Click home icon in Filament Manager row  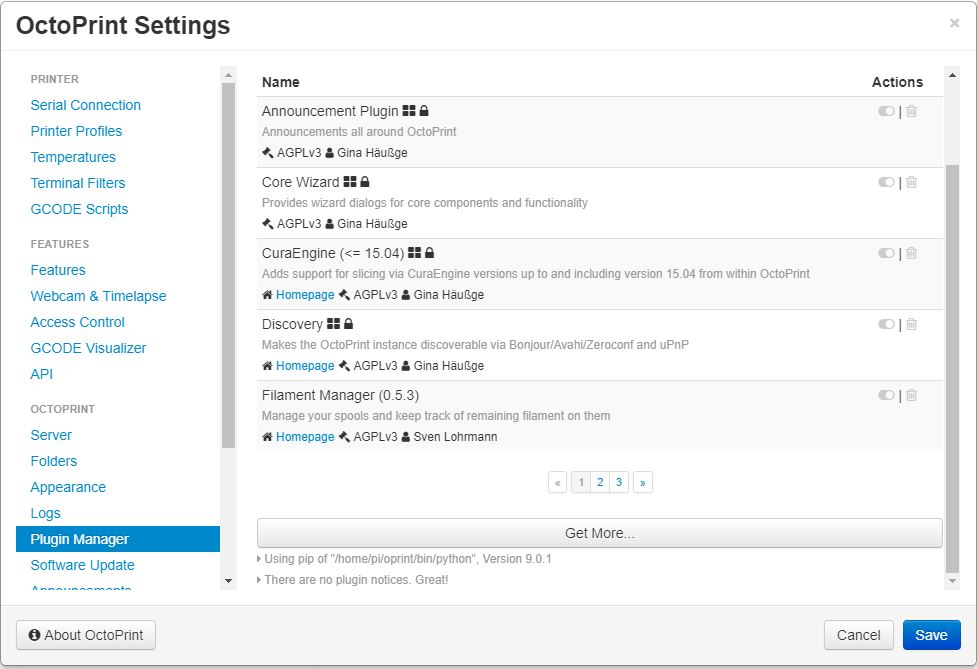click(x=267, y=437)
